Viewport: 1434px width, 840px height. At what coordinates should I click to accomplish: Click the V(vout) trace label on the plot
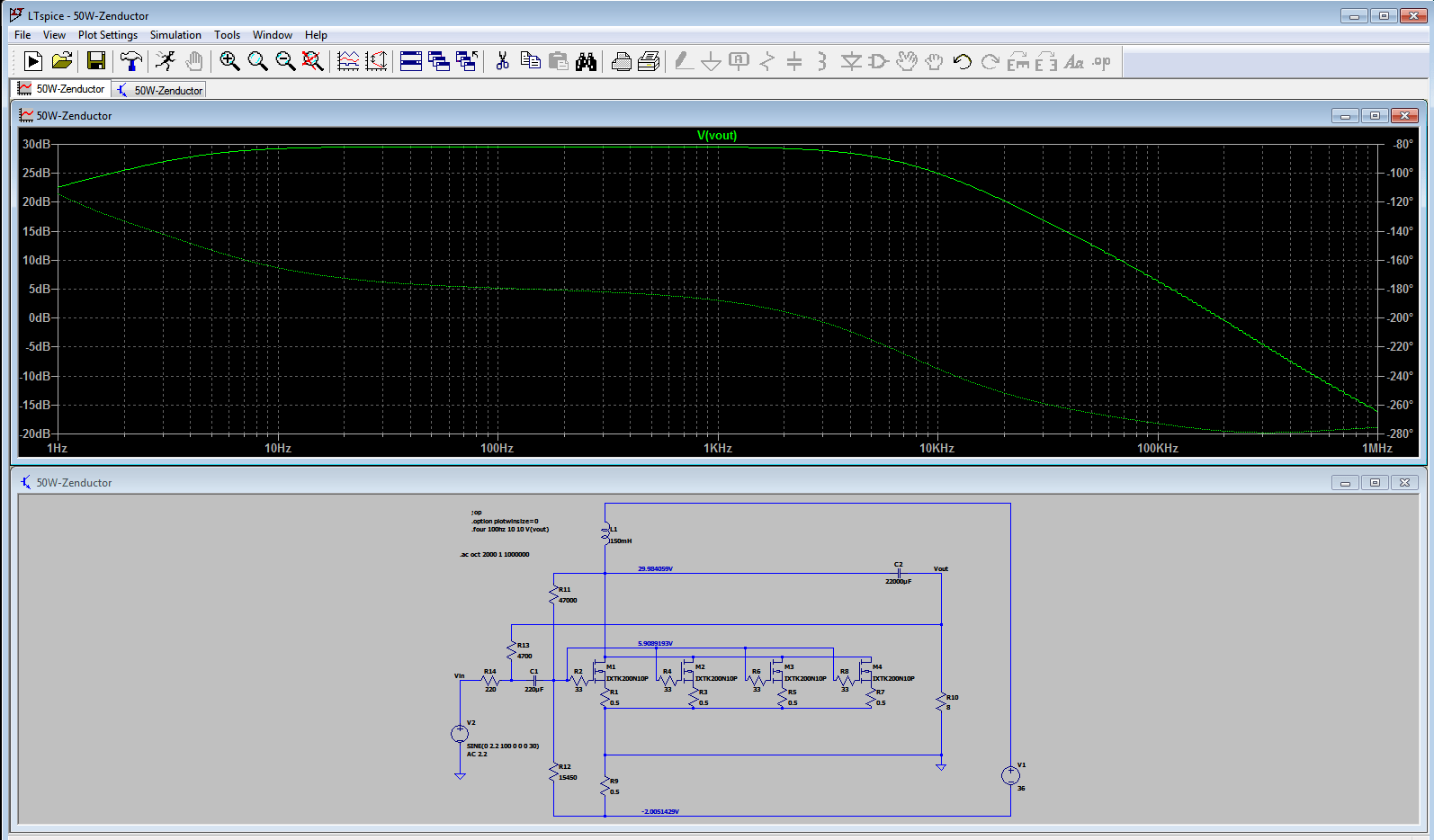717,136
